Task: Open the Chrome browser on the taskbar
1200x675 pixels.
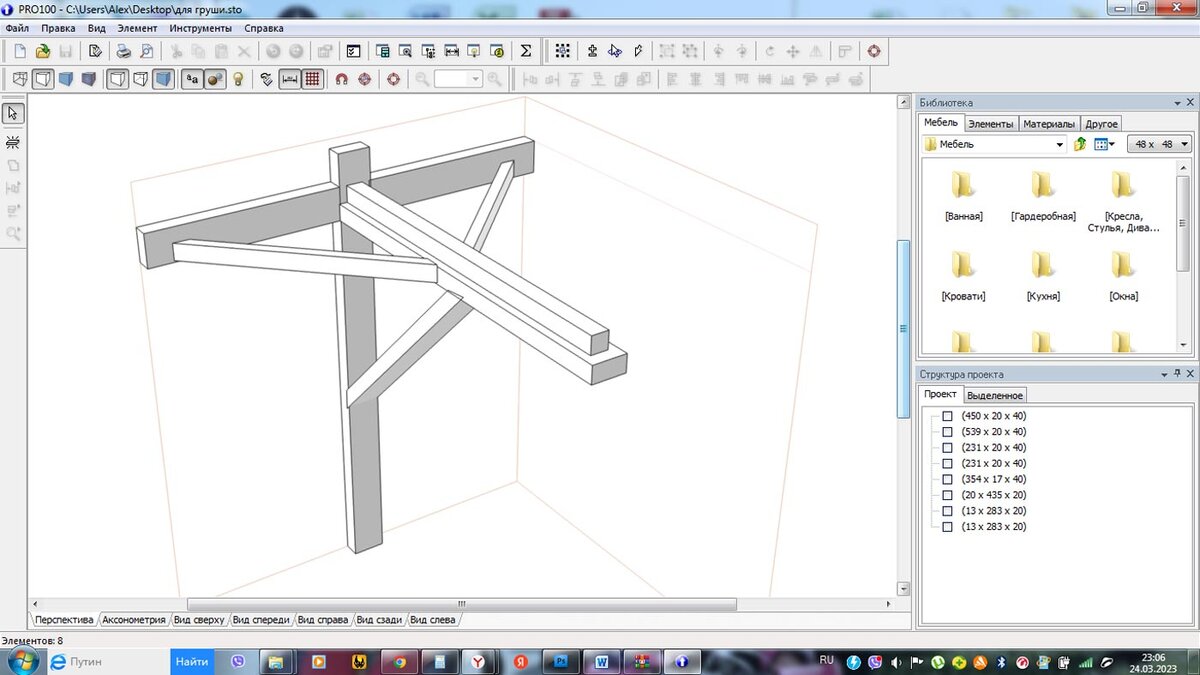Action: click(x=399, y=661)
